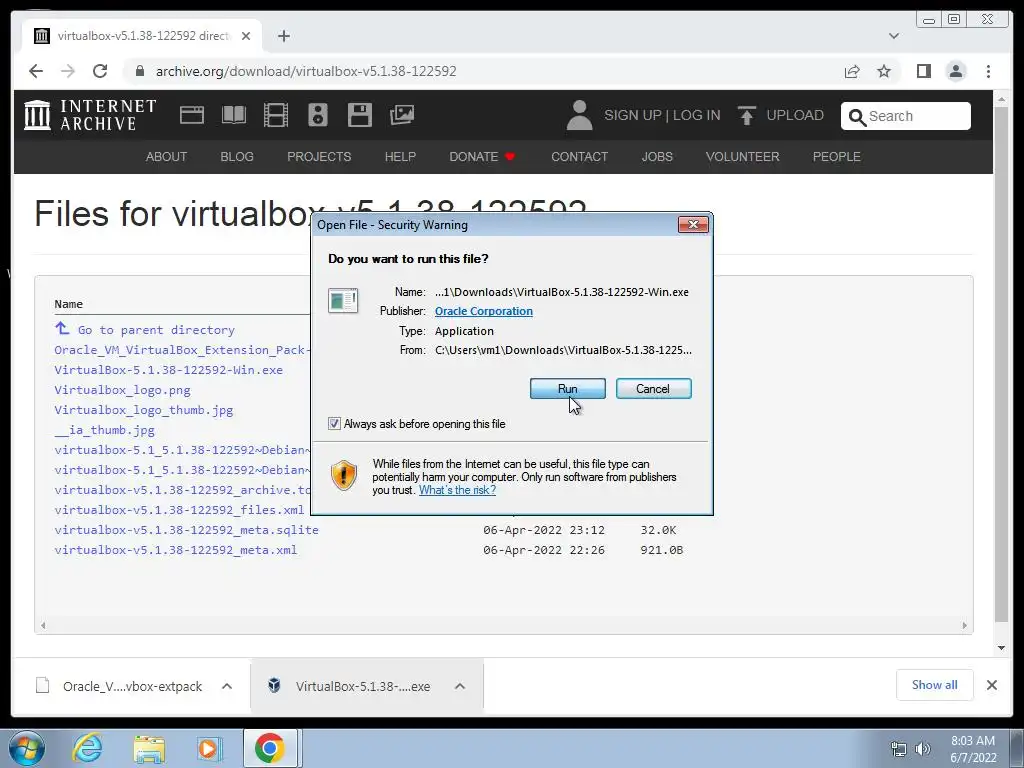The image size is (1024, 768).
Task: Uncheck Always ask before opening this file
Action: [x=334, y=424]
